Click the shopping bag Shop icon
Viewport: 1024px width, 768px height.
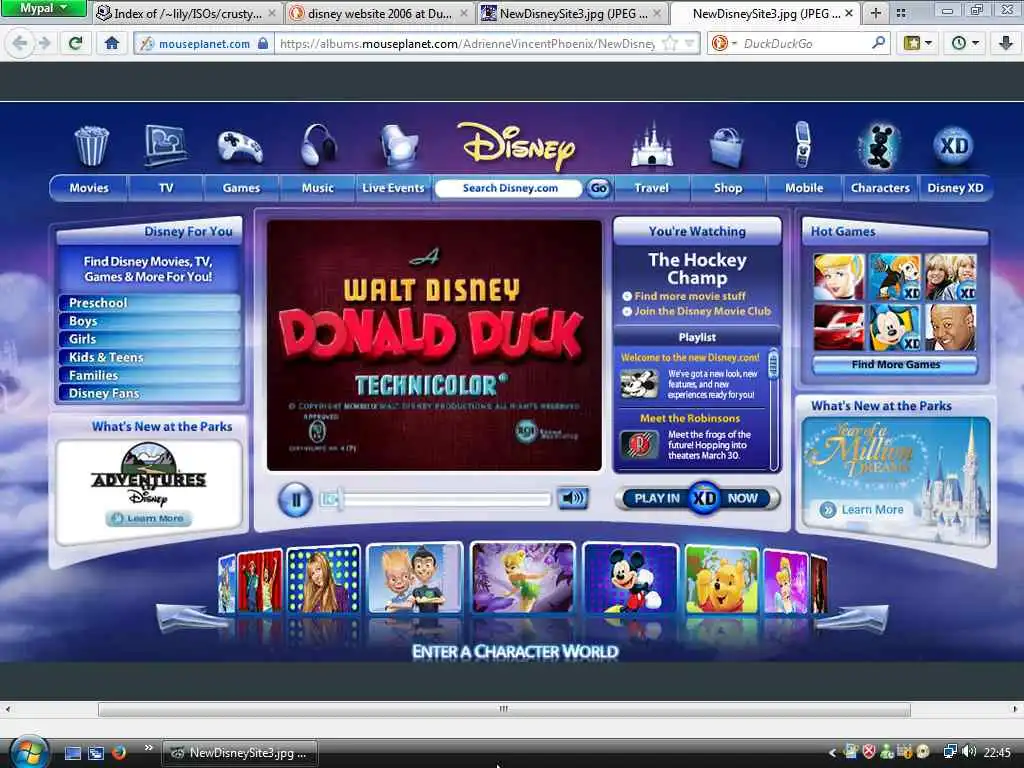coord(726,147)
